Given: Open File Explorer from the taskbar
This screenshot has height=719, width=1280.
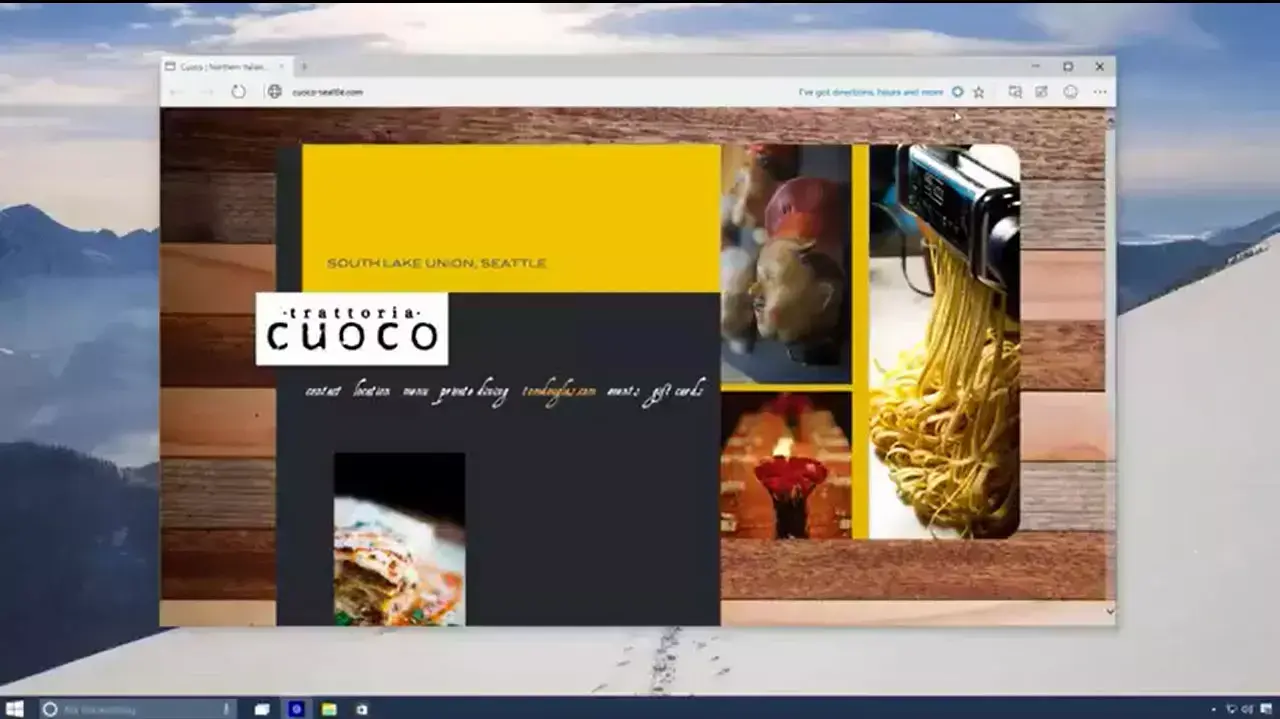Looking at the screenshot, I should [329, 709].
